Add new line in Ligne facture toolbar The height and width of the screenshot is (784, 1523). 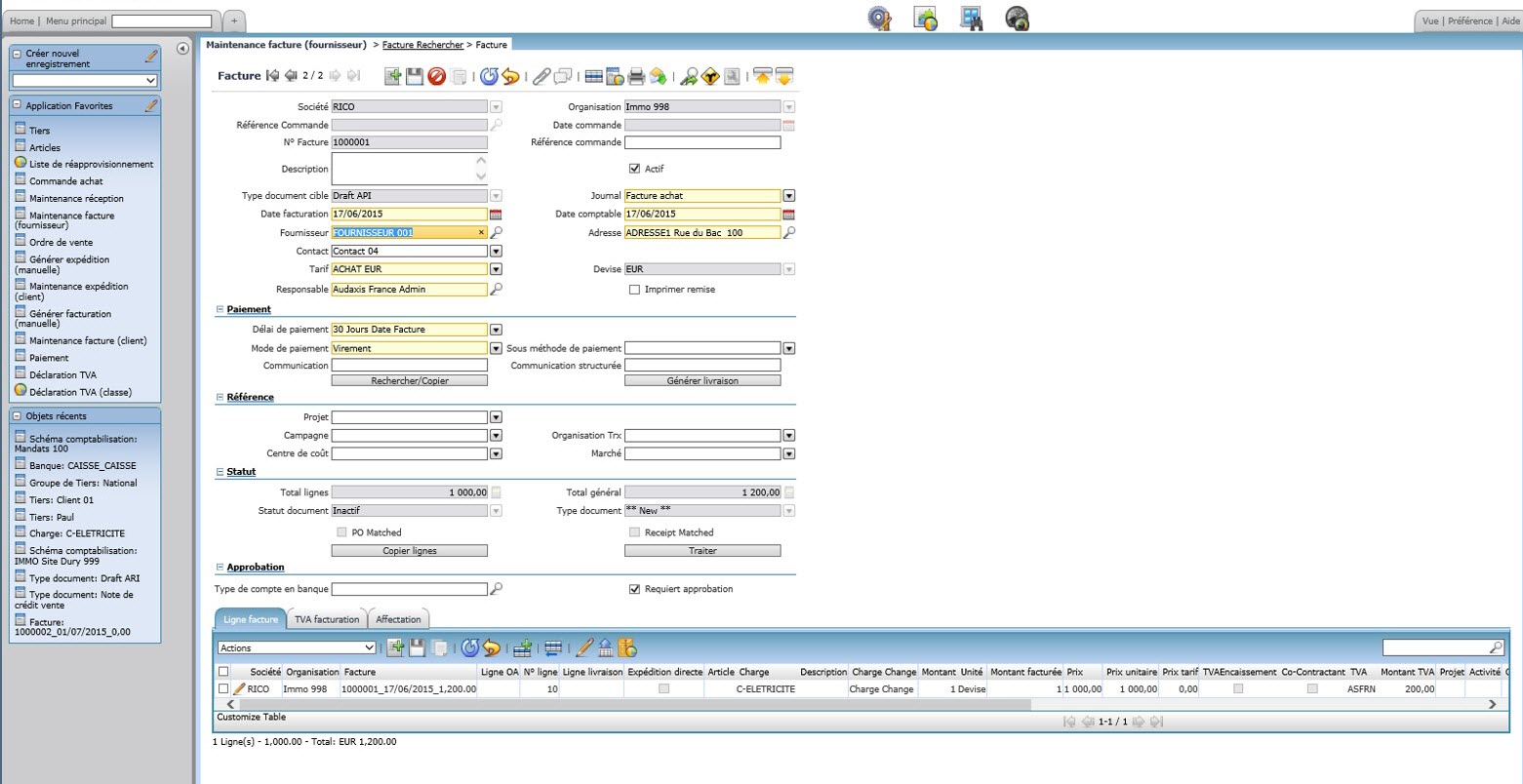(395, 647)
